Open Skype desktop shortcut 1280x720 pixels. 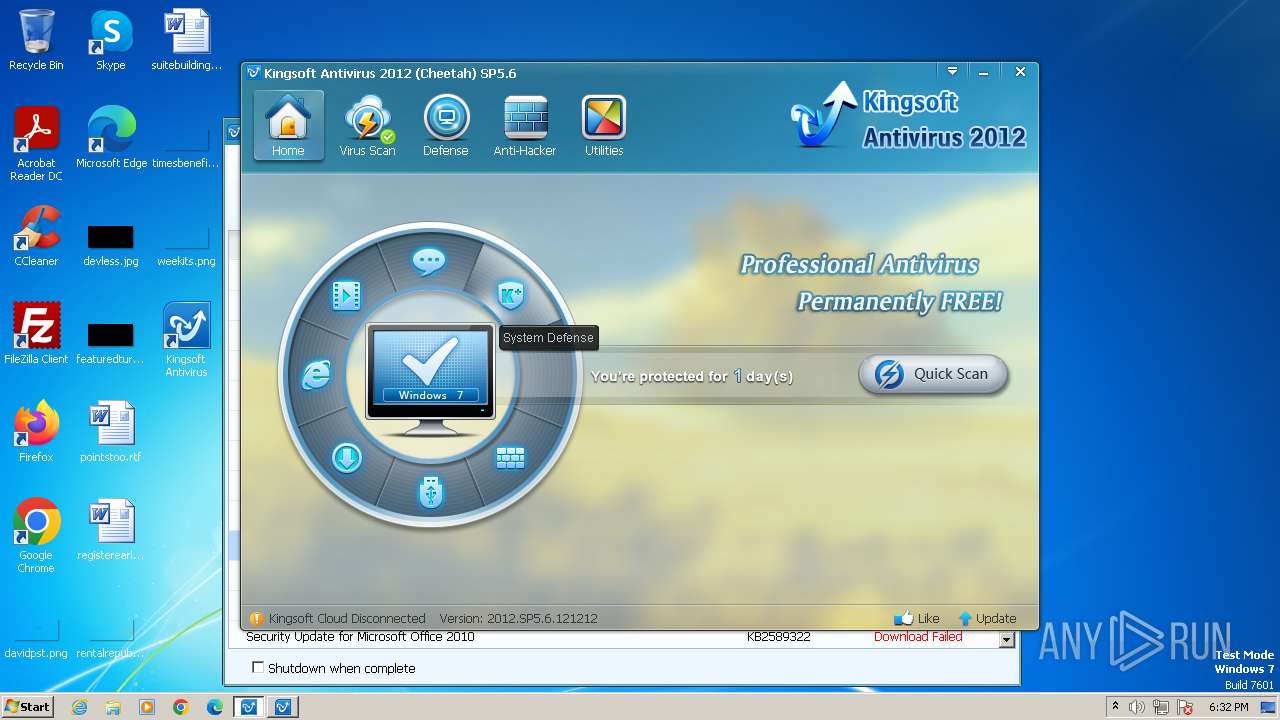click(110, 40)
